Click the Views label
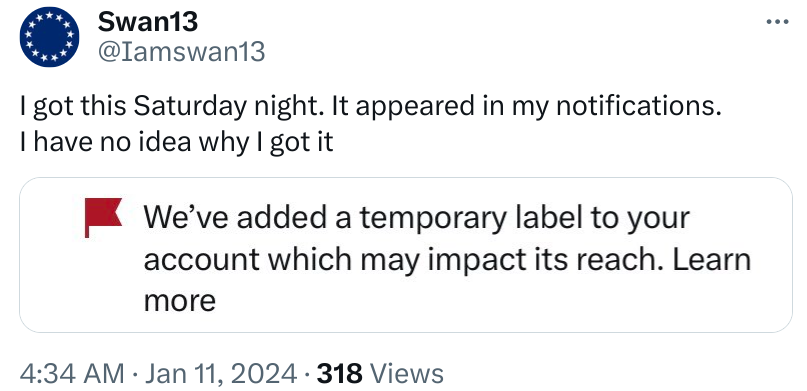This screenshot has height=391, width=807. (x=407, y=374)
